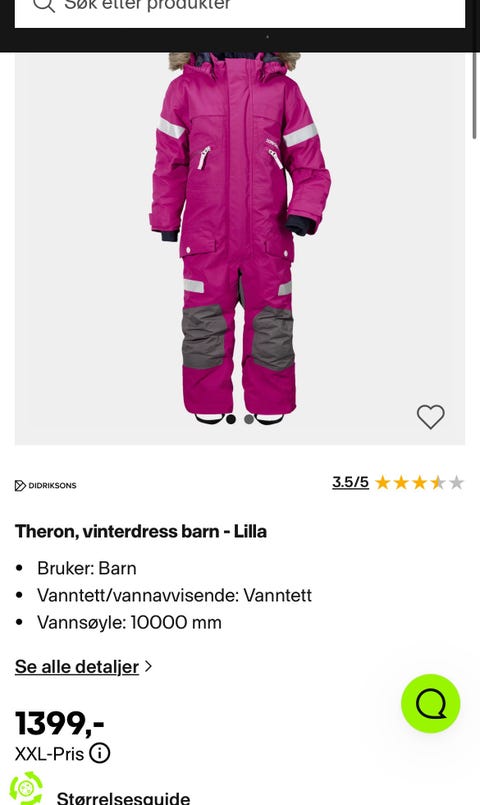Click the 1399,- price text
480x805 pixels.
point(60,723)
